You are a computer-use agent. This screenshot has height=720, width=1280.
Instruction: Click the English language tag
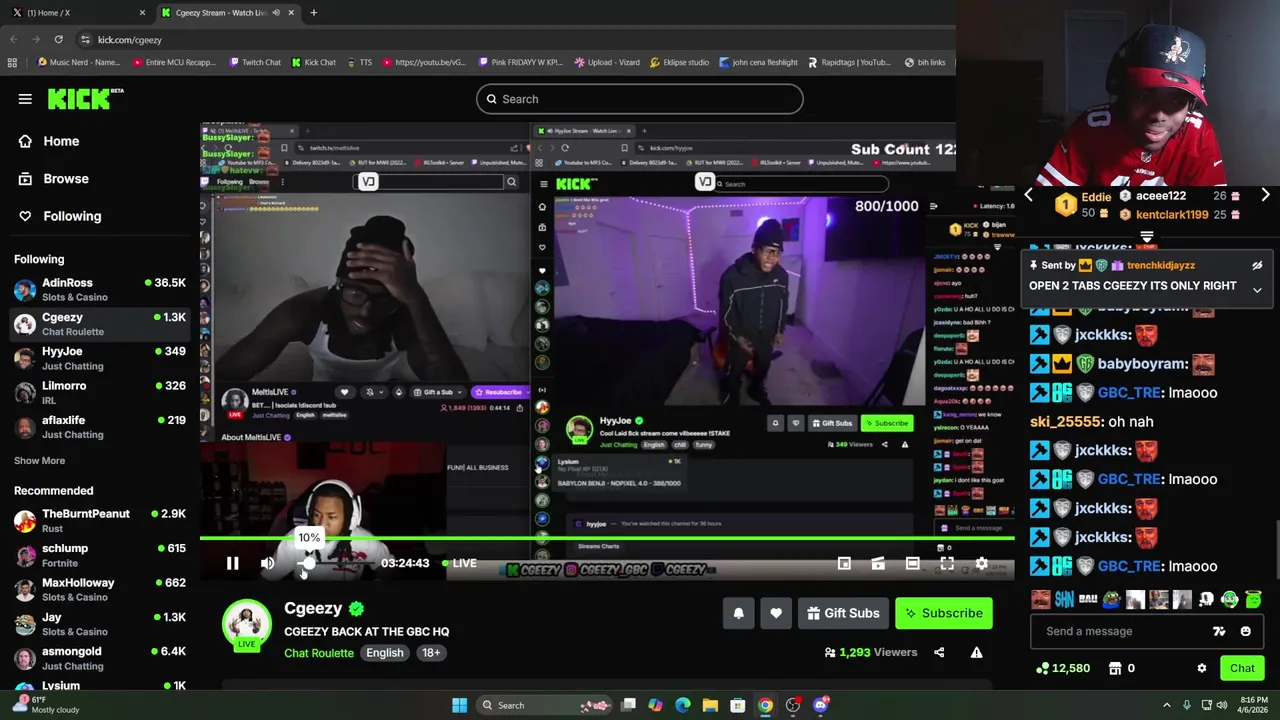(x=385, y=653)
